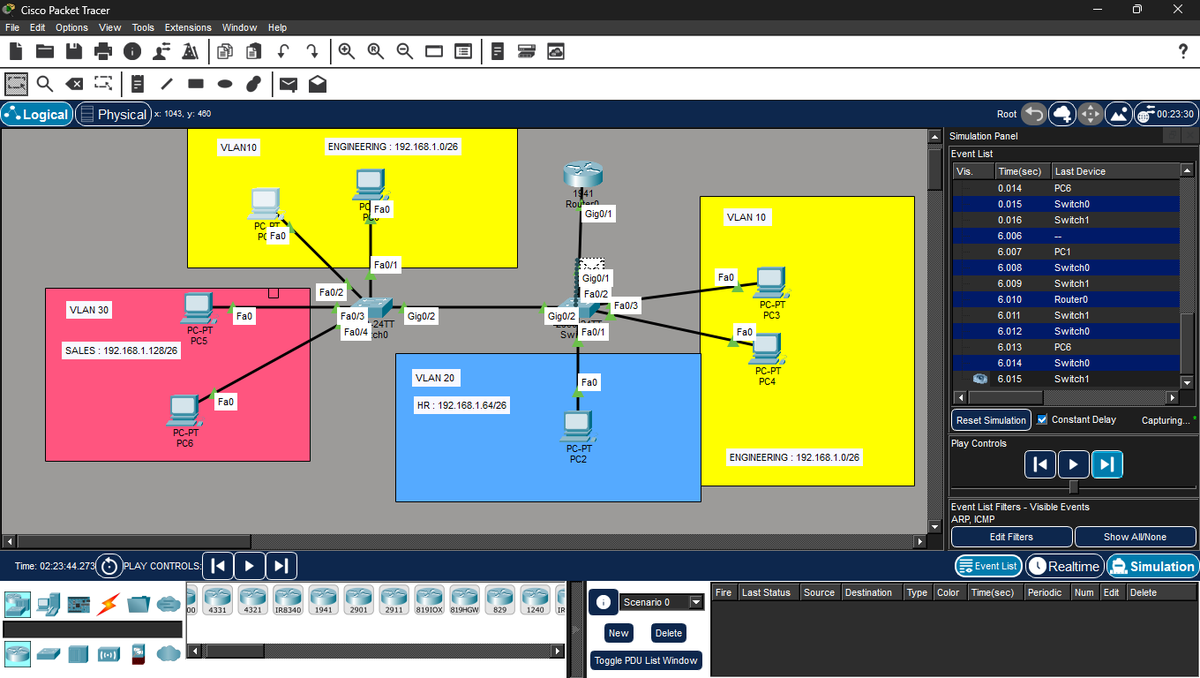
Task: Click the Select tool icon
Action: pos(16,84)
